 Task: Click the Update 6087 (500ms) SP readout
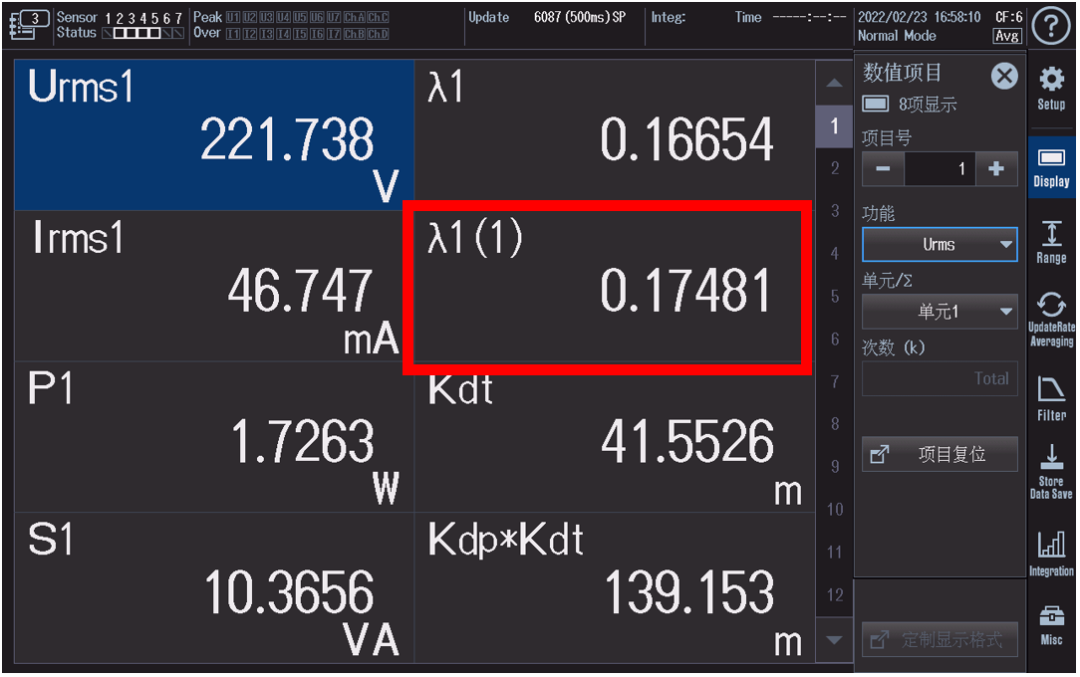547,17
